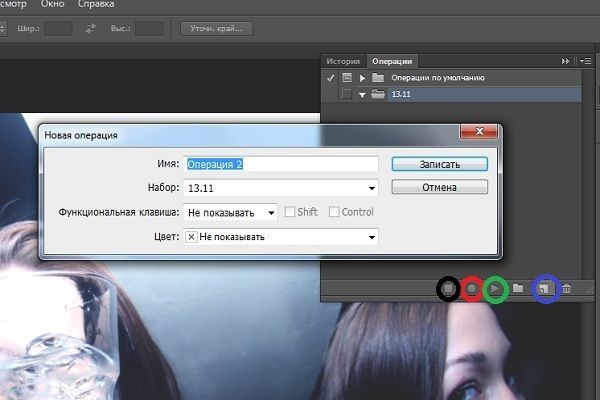The image size is (600, 400).
Task: Open the Actions panel flyout menu icon
Action: pyautogui.click(x=586, y=61)
